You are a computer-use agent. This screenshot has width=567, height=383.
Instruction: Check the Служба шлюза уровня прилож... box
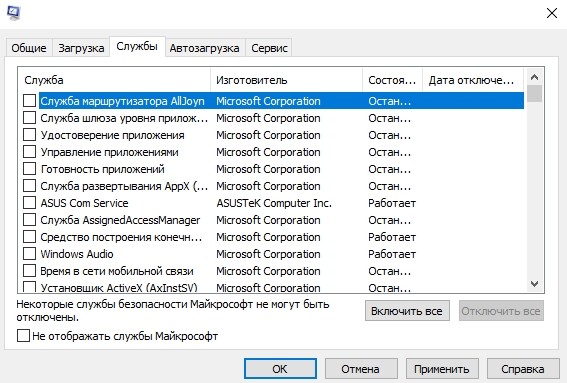pyautogui.click(x=29, y=118)
